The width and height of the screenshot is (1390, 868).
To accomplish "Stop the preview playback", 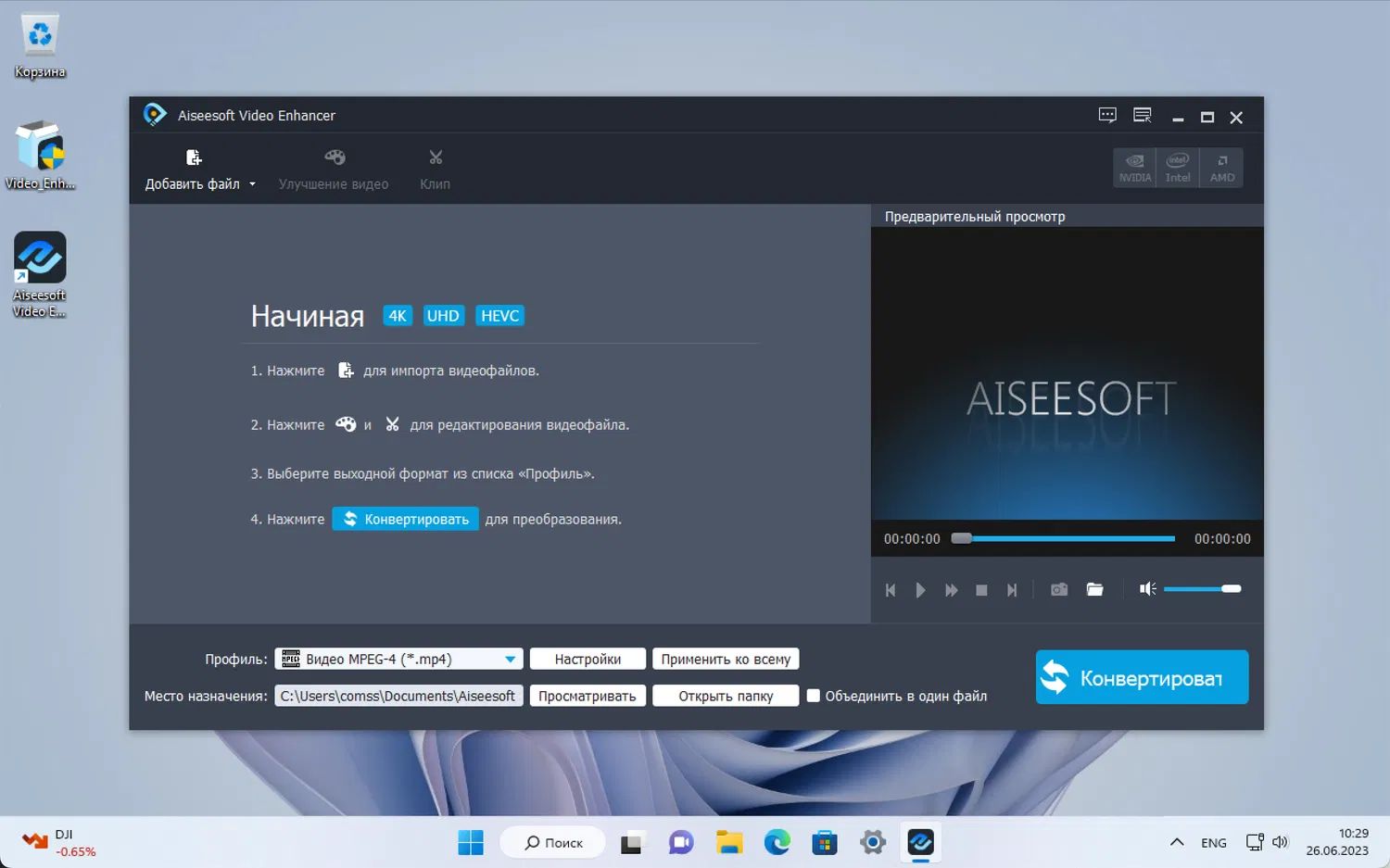I will click(981, 590).
